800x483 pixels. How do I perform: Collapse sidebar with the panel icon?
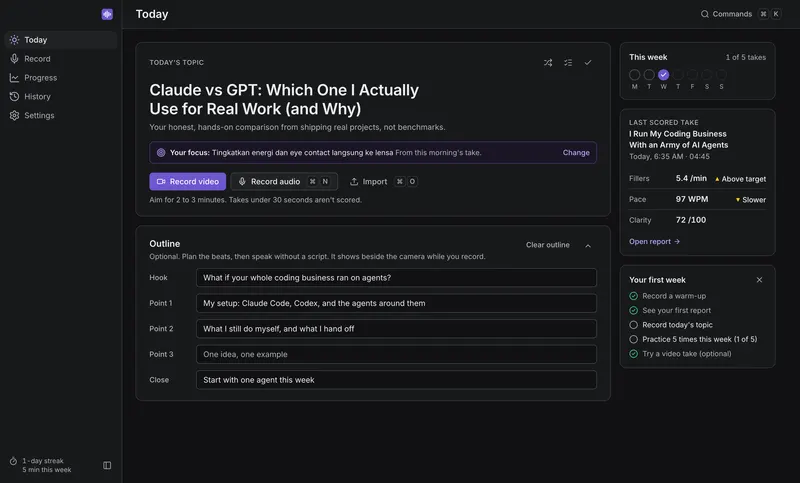(x=107, y=465)
